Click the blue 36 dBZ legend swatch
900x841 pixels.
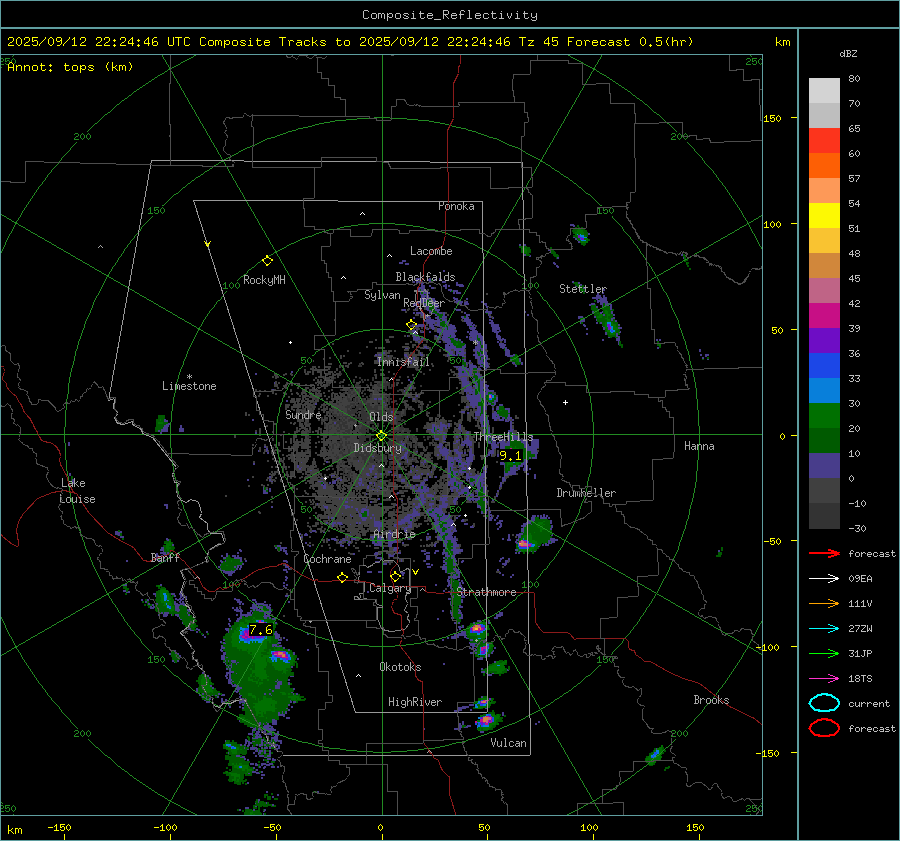tap(824, 365)
